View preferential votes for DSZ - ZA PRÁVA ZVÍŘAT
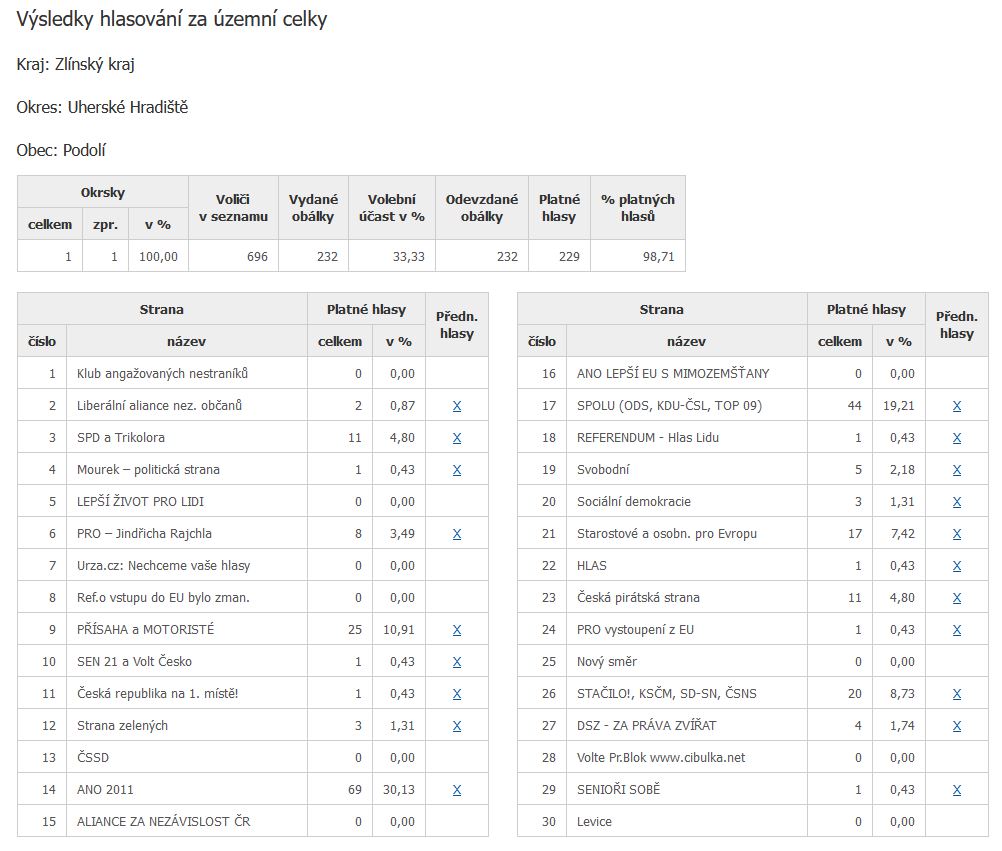The width and height of the screenshot is (1002, 851). coord(957,726)
